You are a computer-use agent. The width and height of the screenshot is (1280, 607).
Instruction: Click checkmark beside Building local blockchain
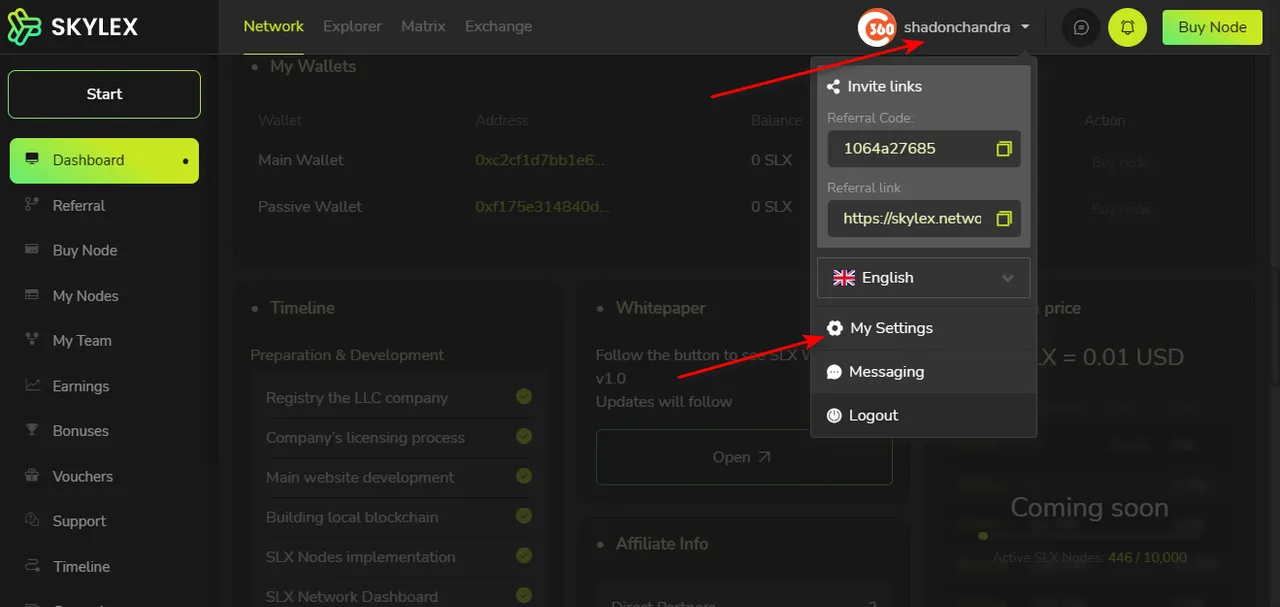tap(524, 517)
